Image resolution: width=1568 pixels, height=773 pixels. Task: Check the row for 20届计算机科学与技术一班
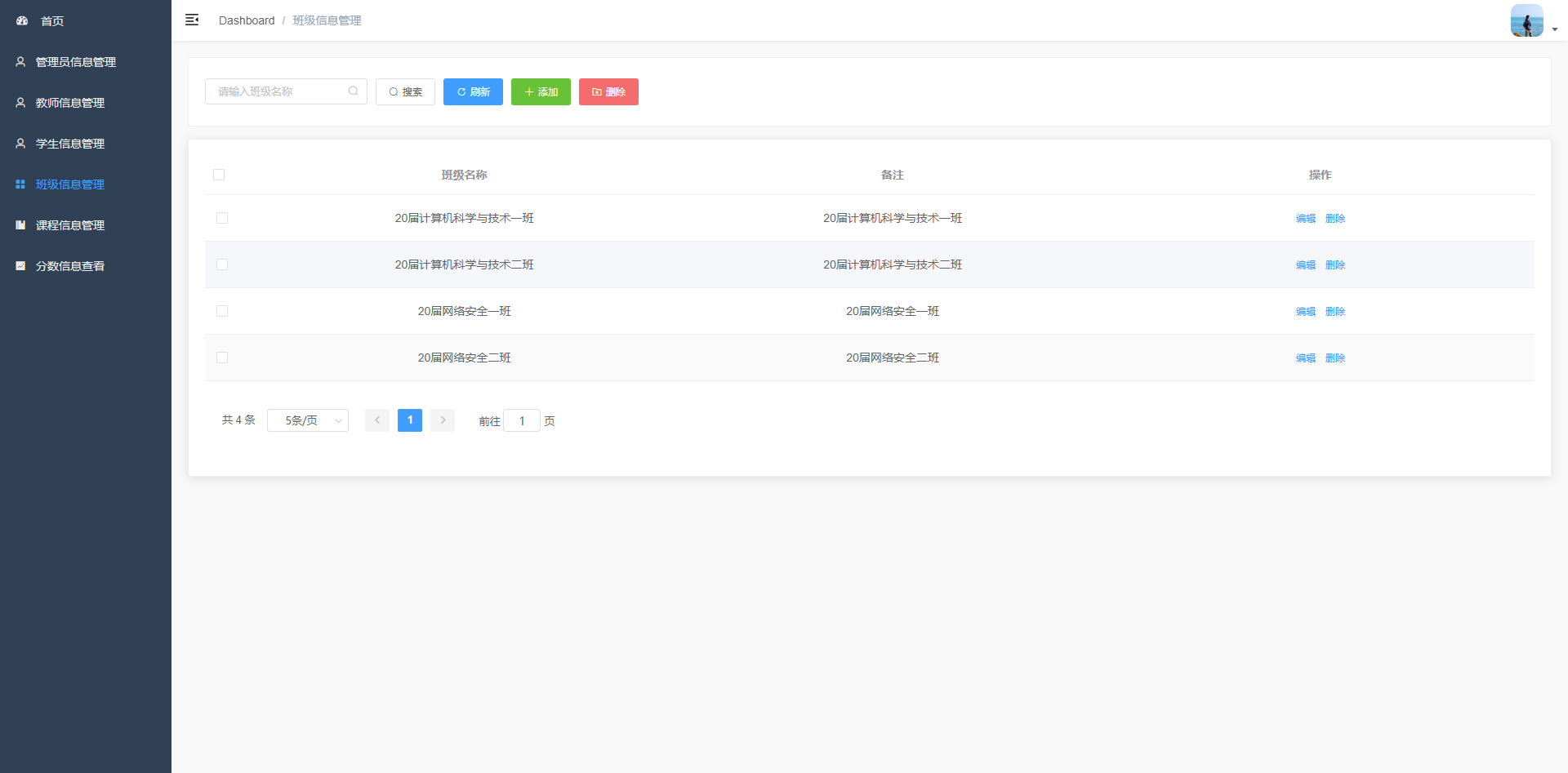pos(222,218)
